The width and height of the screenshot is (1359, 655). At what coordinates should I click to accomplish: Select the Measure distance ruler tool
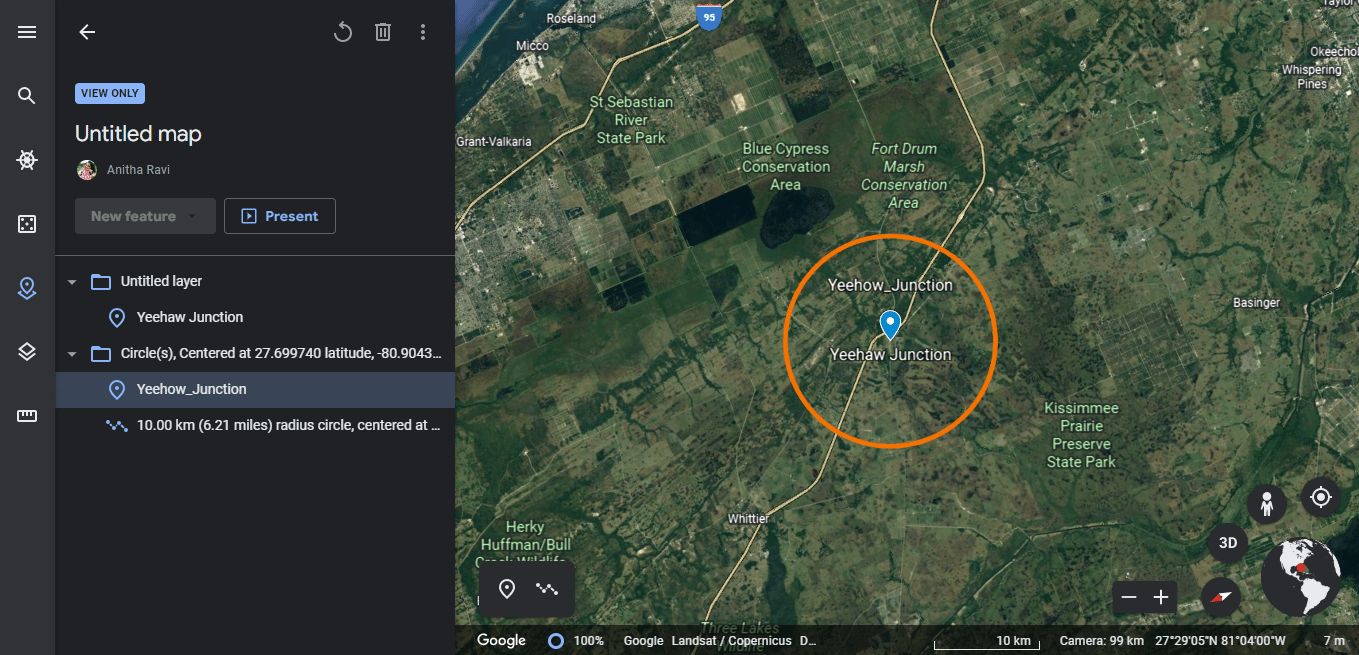click(x=27, y=416)
